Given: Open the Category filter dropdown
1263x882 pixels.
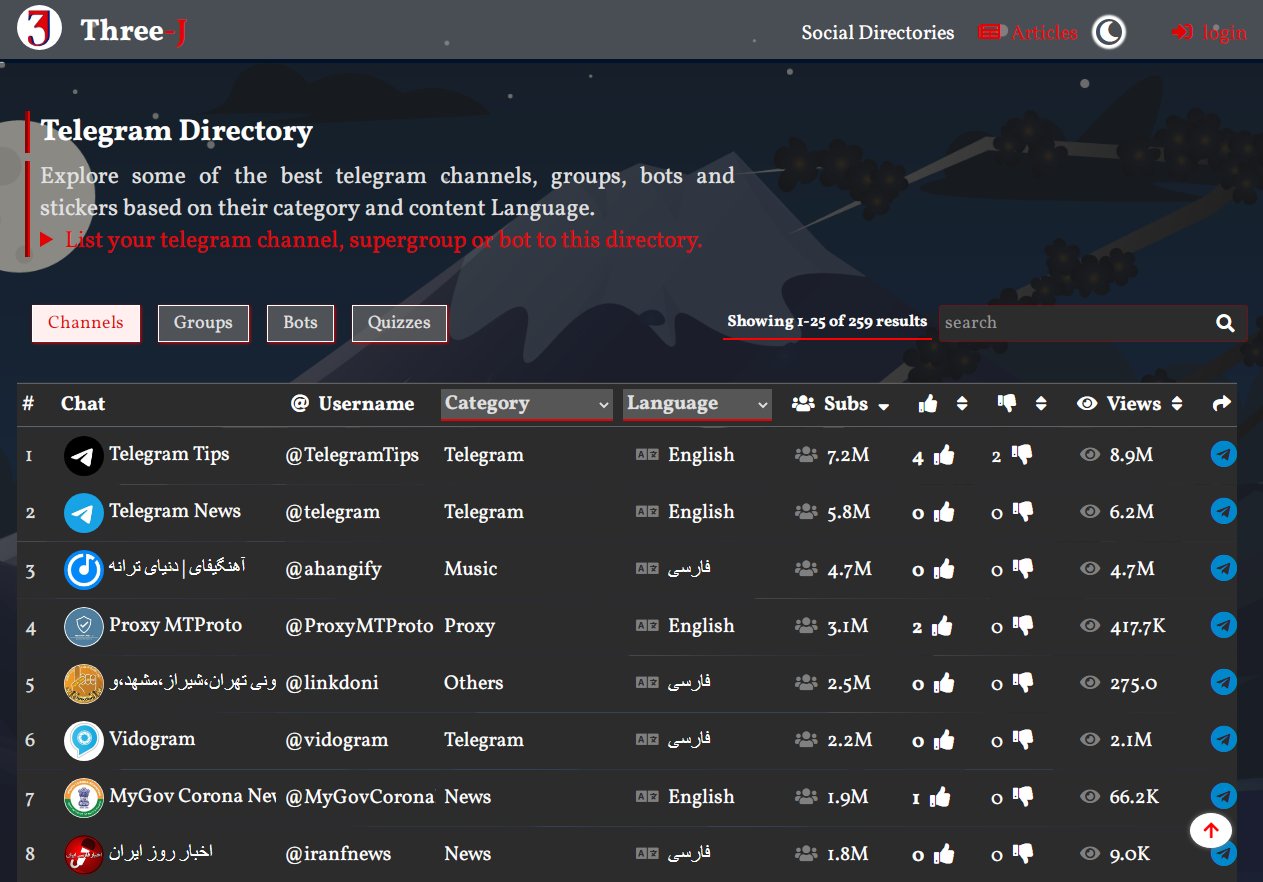Looking at the screenshot, I should [526, 404].
